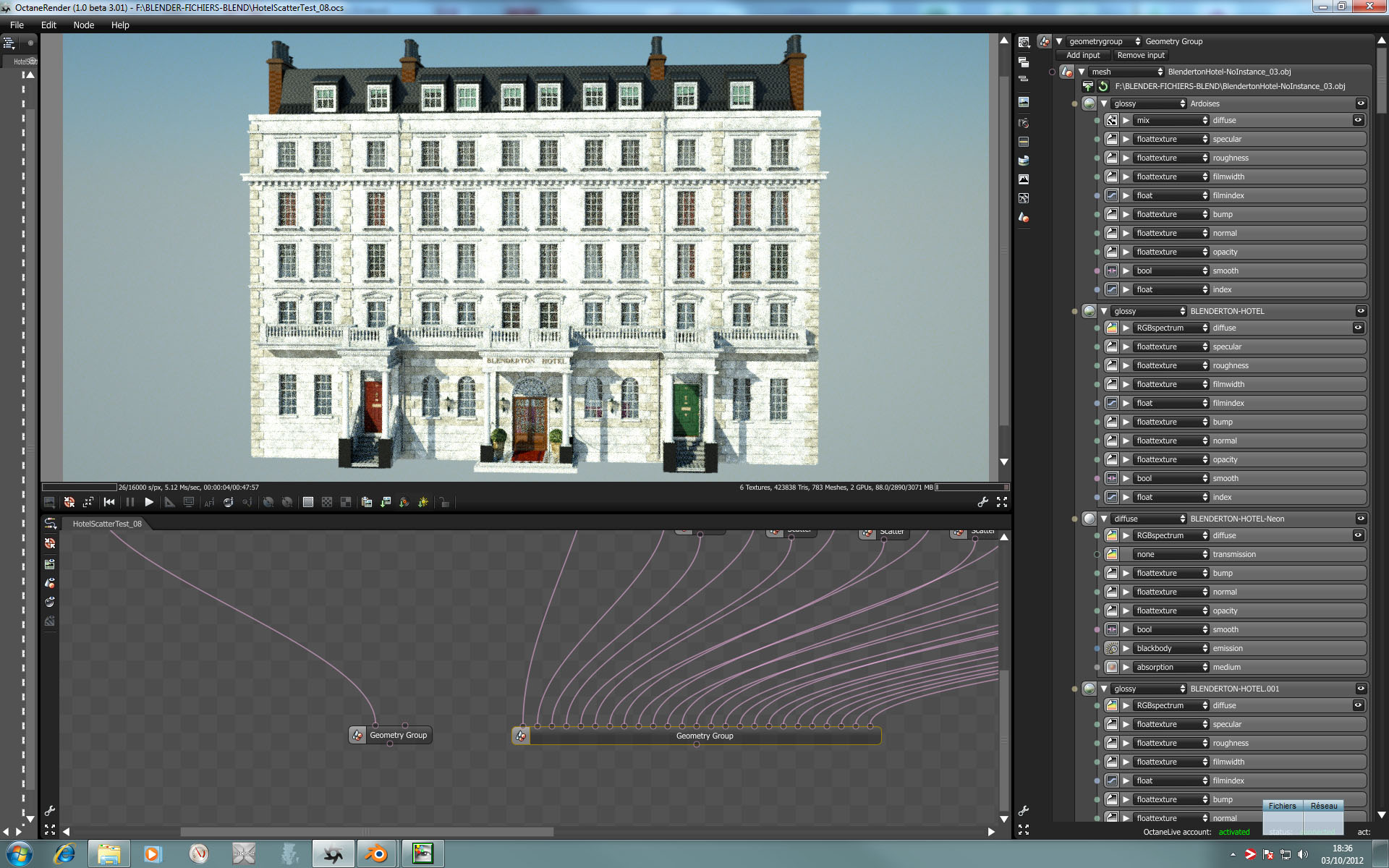Toggle eye icon on Ardoises material
Screen dimensions: 1389x868
pyautogui.click(x=1361, y=103)
